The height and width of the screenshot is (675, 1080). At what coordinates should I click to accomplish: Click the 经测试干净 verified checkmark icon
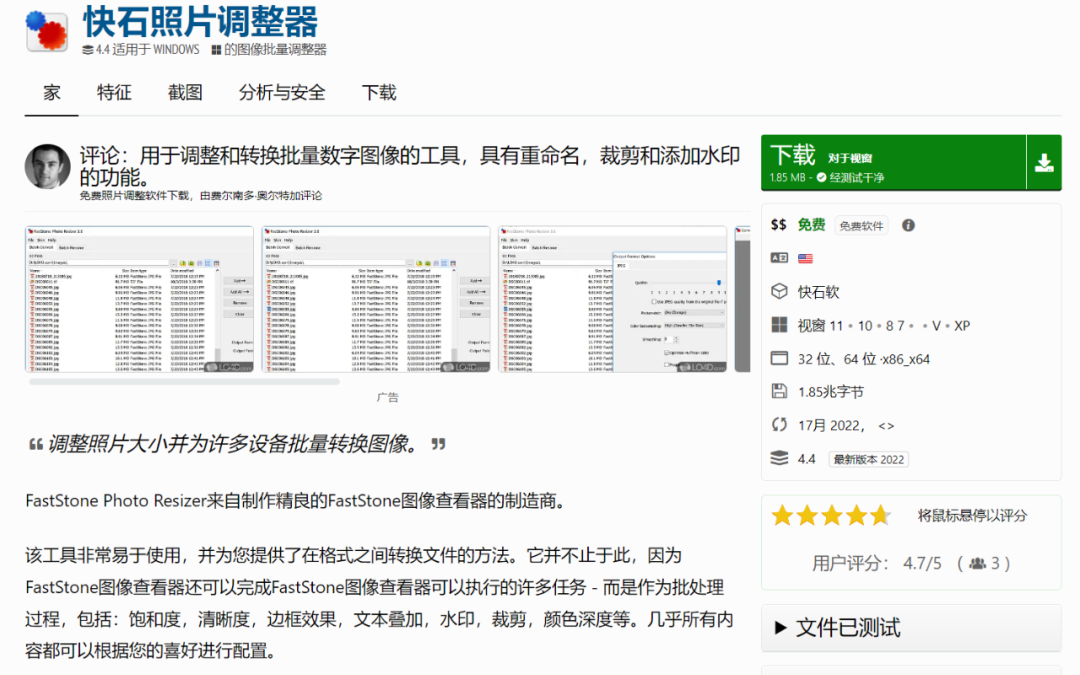point(821,178)
